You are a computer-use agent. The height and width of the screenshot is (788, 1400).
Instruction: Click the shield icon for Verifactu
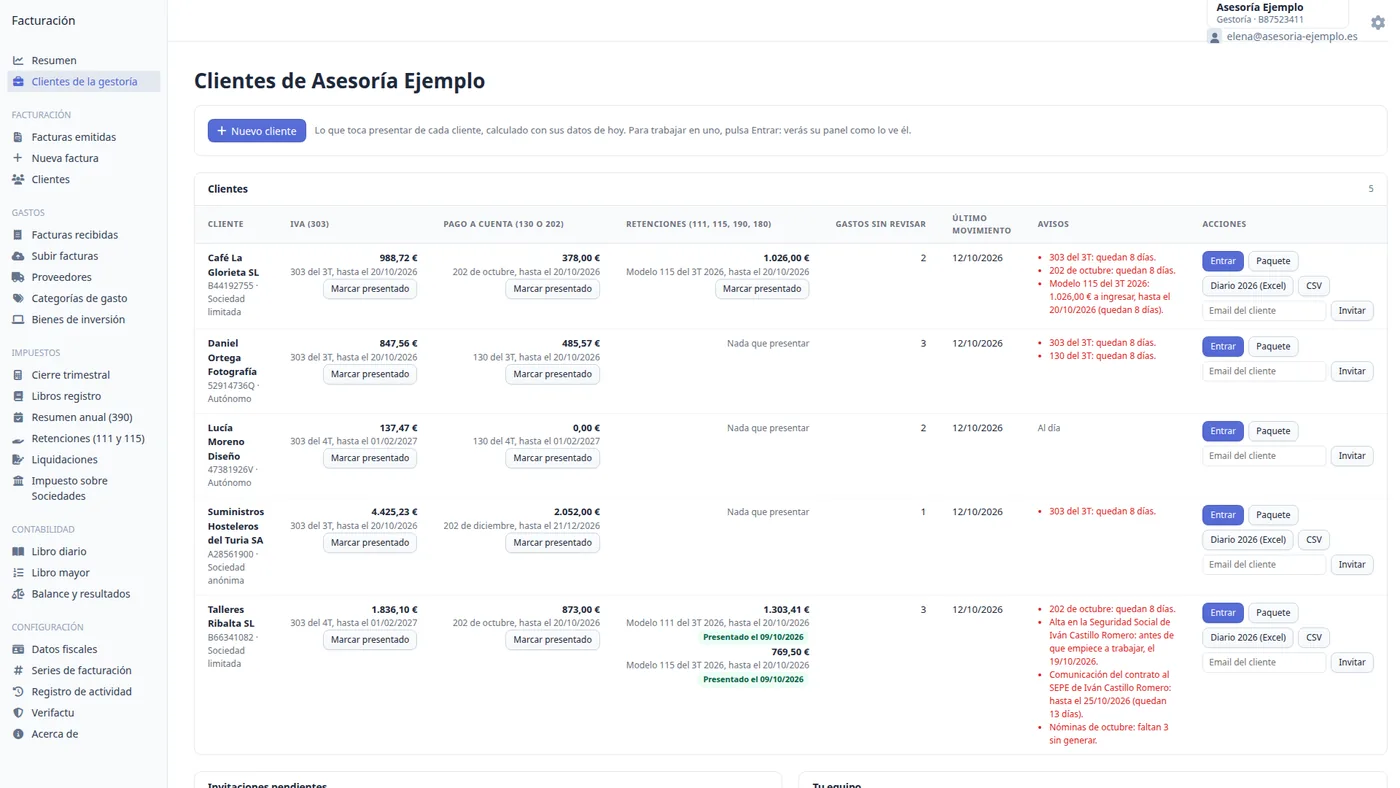18,713
